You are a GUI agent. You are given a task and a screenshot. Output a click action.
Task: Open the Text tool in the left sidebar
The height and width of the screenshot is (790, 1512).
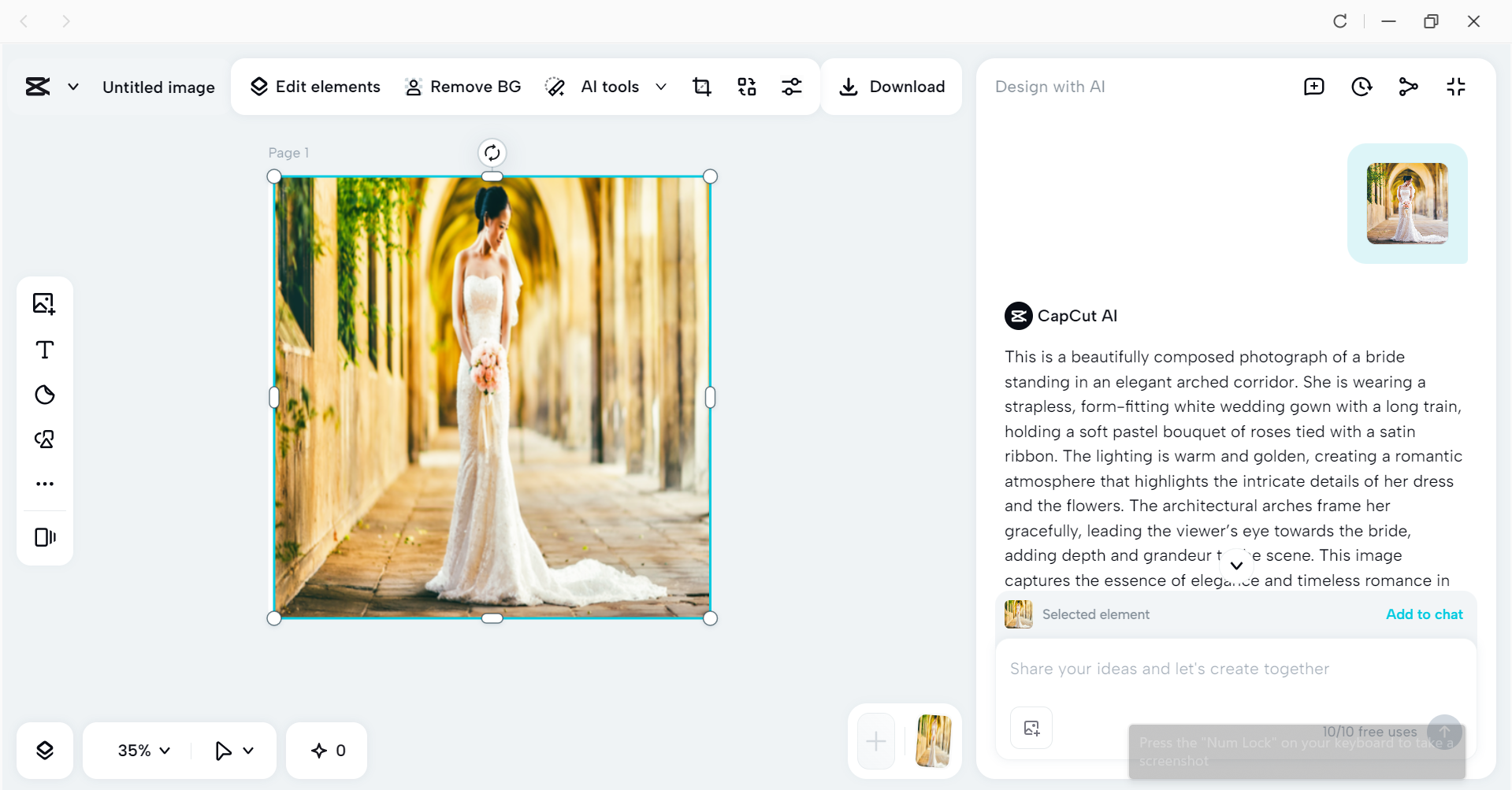[45, 349]
